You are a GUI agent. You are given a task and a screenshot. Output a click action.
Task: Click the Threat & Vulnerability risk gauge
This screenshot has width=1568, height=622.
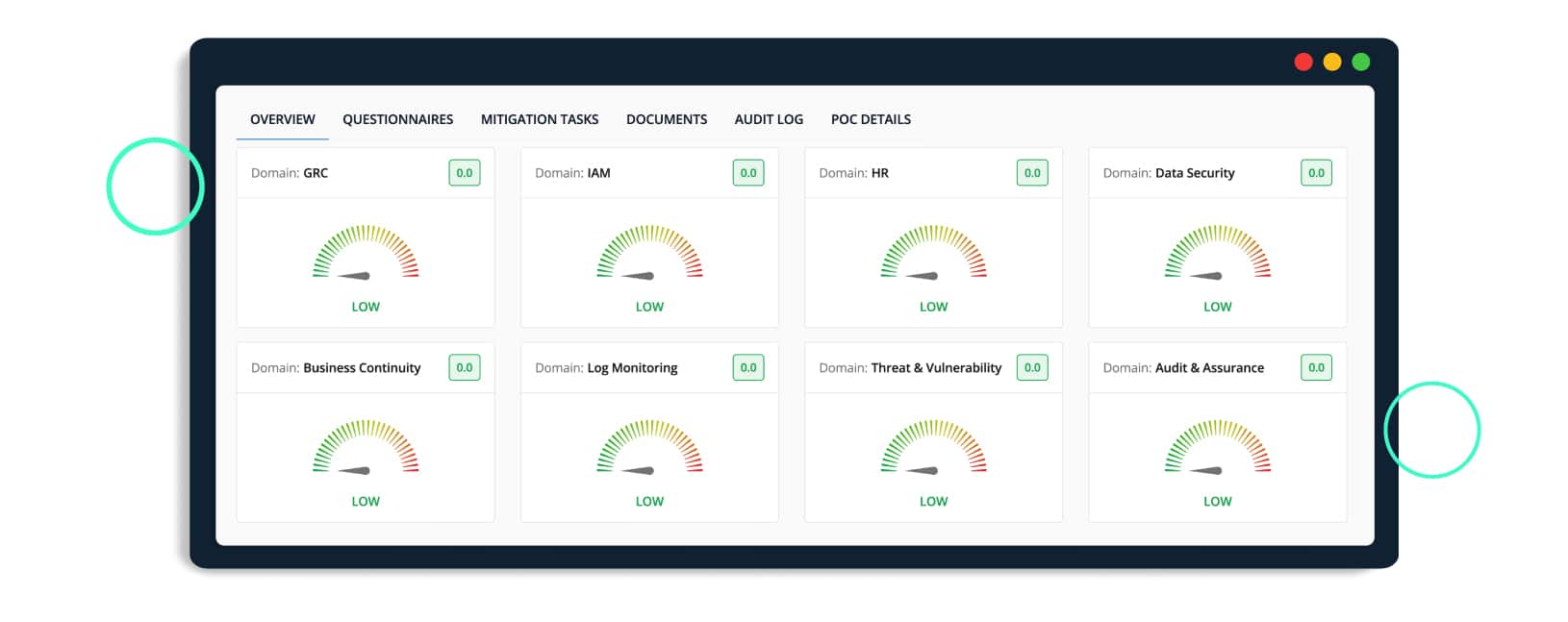tap(933, 447)
